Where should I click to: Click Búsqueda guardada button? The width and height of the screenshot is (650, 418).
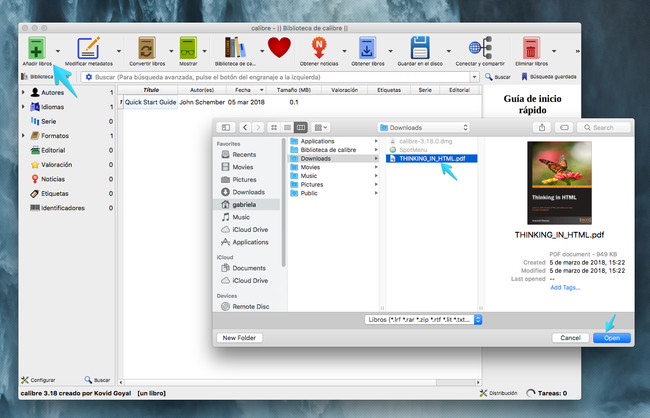click(548, 77)
